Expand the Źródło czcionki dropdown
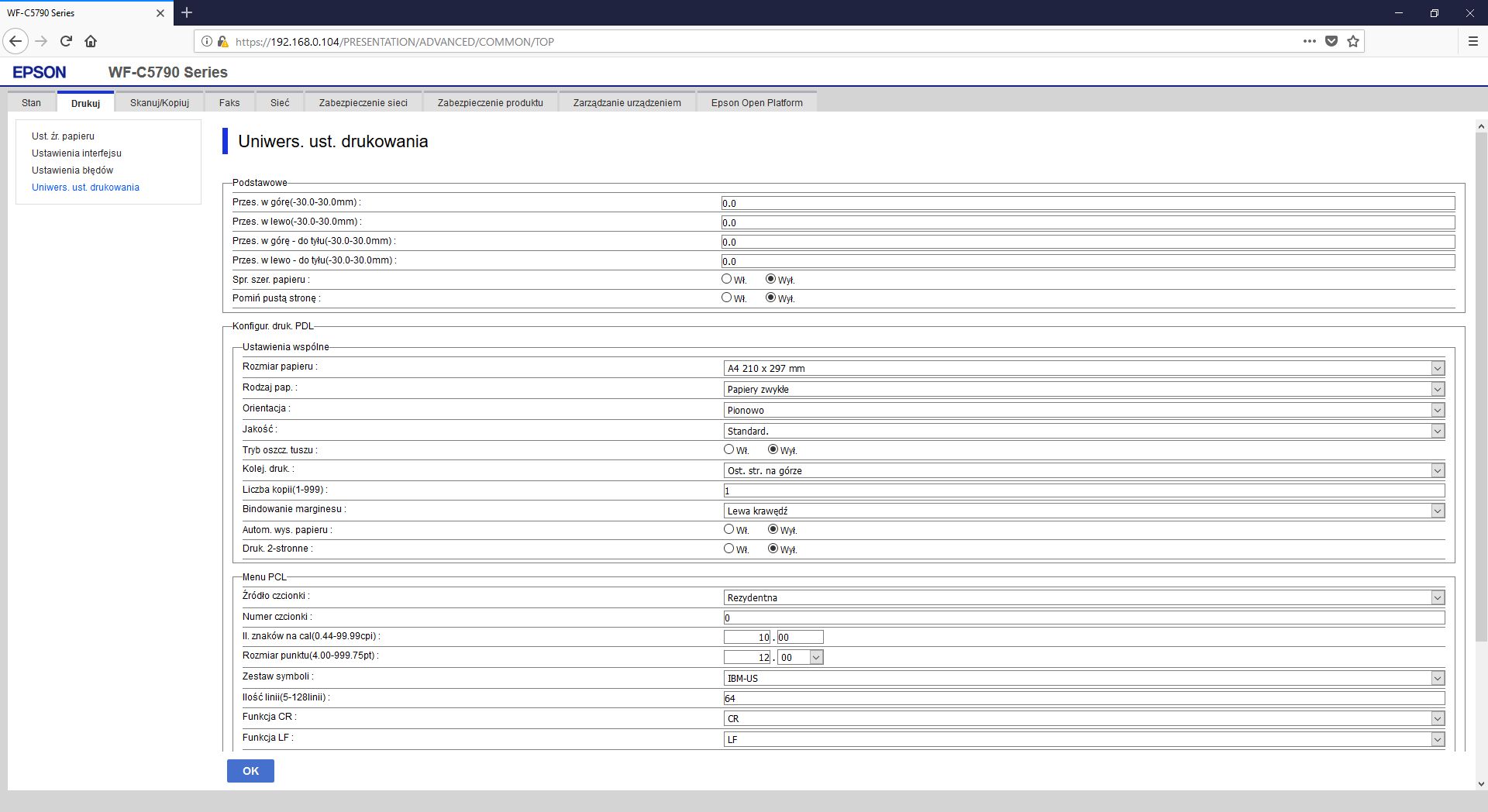The height and width of the screenshot is (812, 1488). click(x=1084, y=597)
